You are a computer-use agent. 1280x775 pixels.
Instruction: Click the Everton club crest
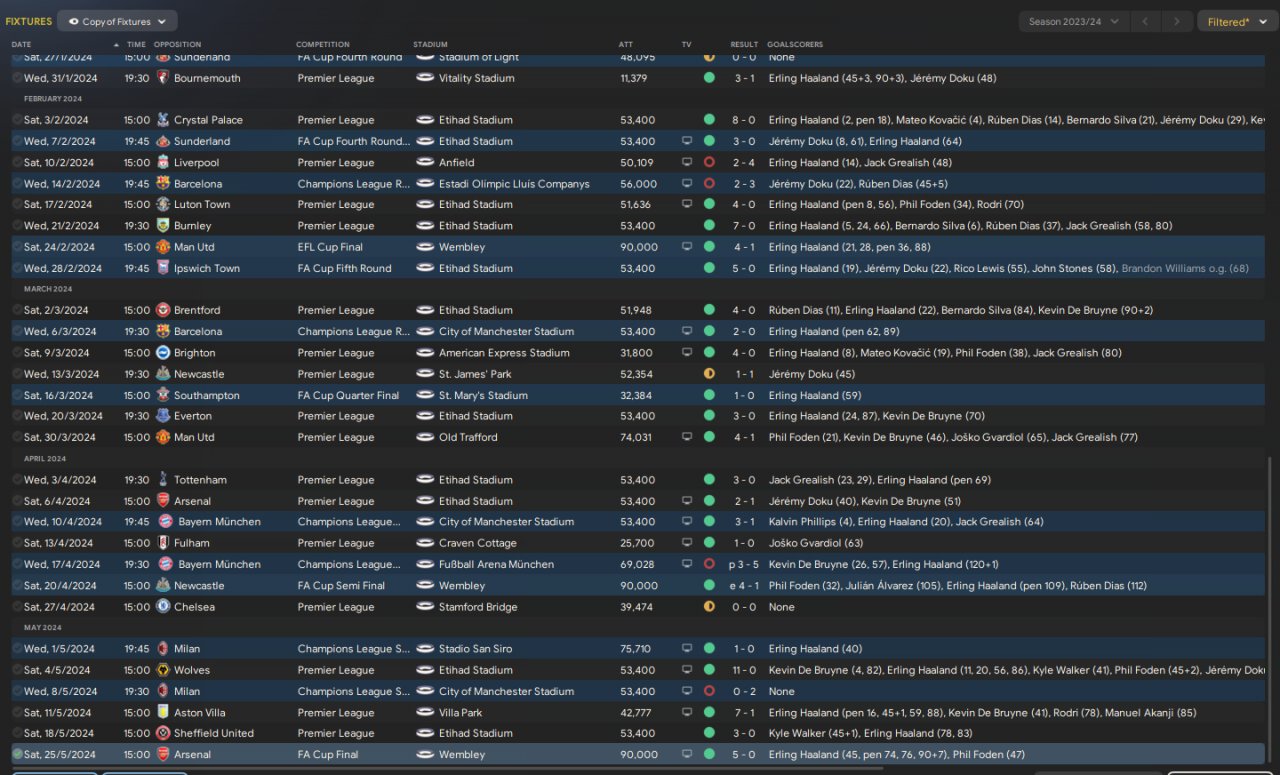[x=163, y=416]
